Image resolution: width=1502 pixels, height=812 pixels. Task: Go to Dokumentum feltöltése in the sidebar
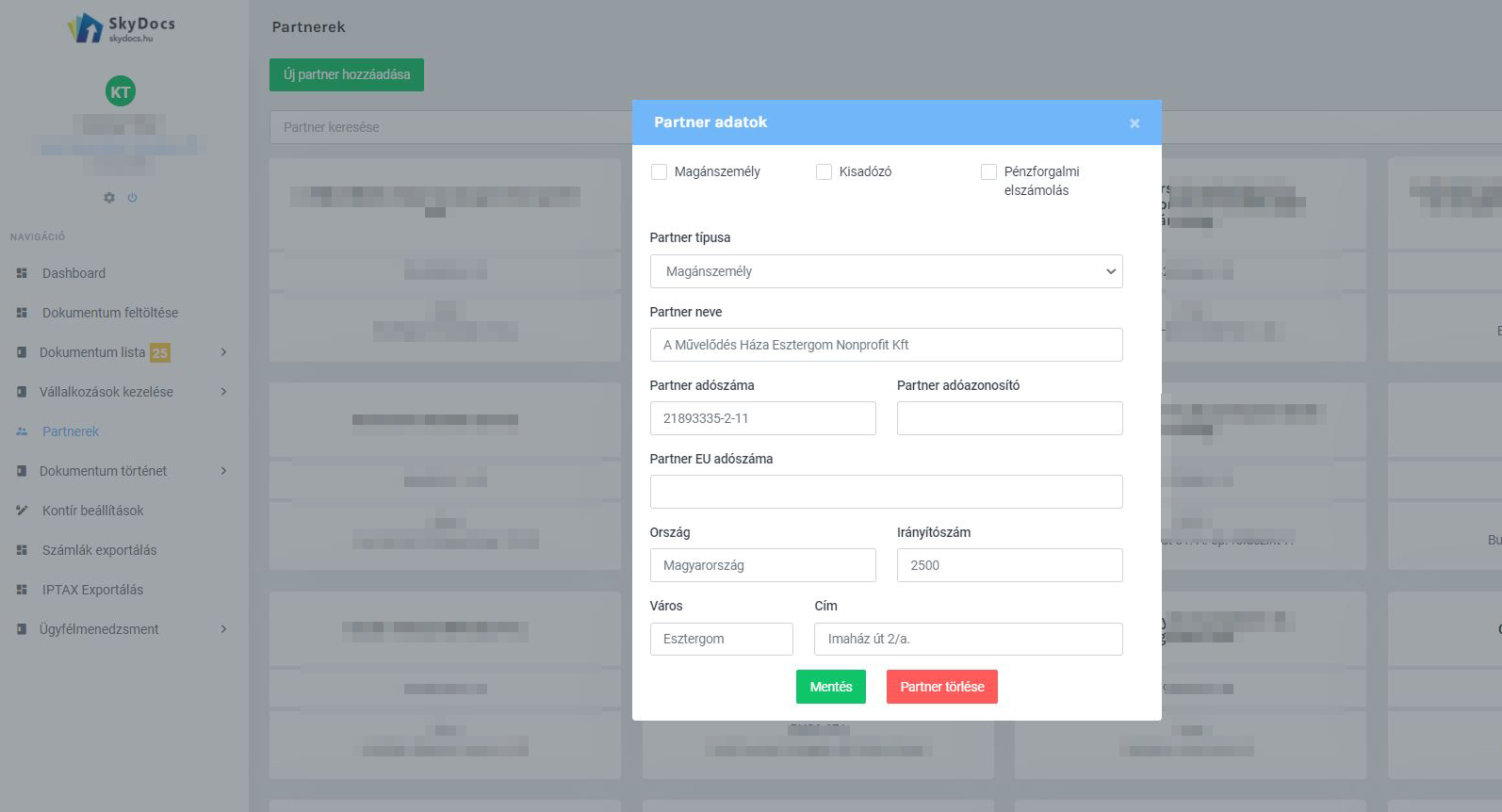click(x=109, y=313)
